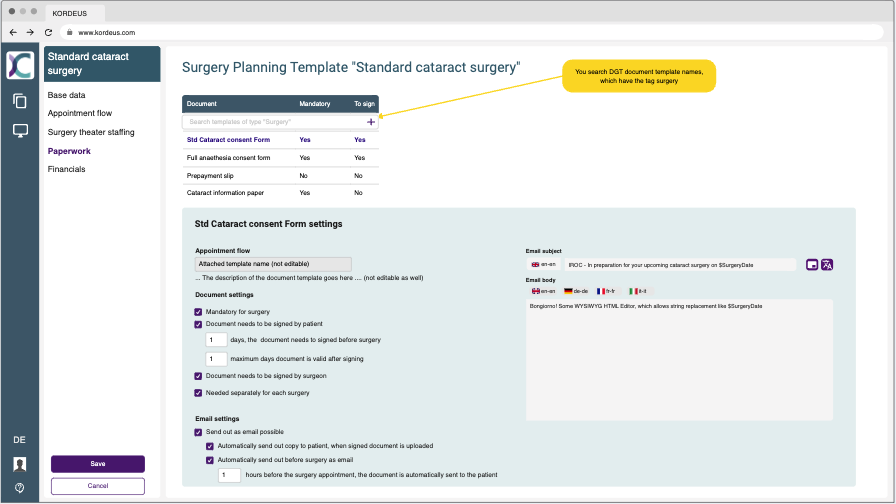This screenshot has width=896, height=504.
Task: Click the Kordeus logo icon
Action: point(20,65)
